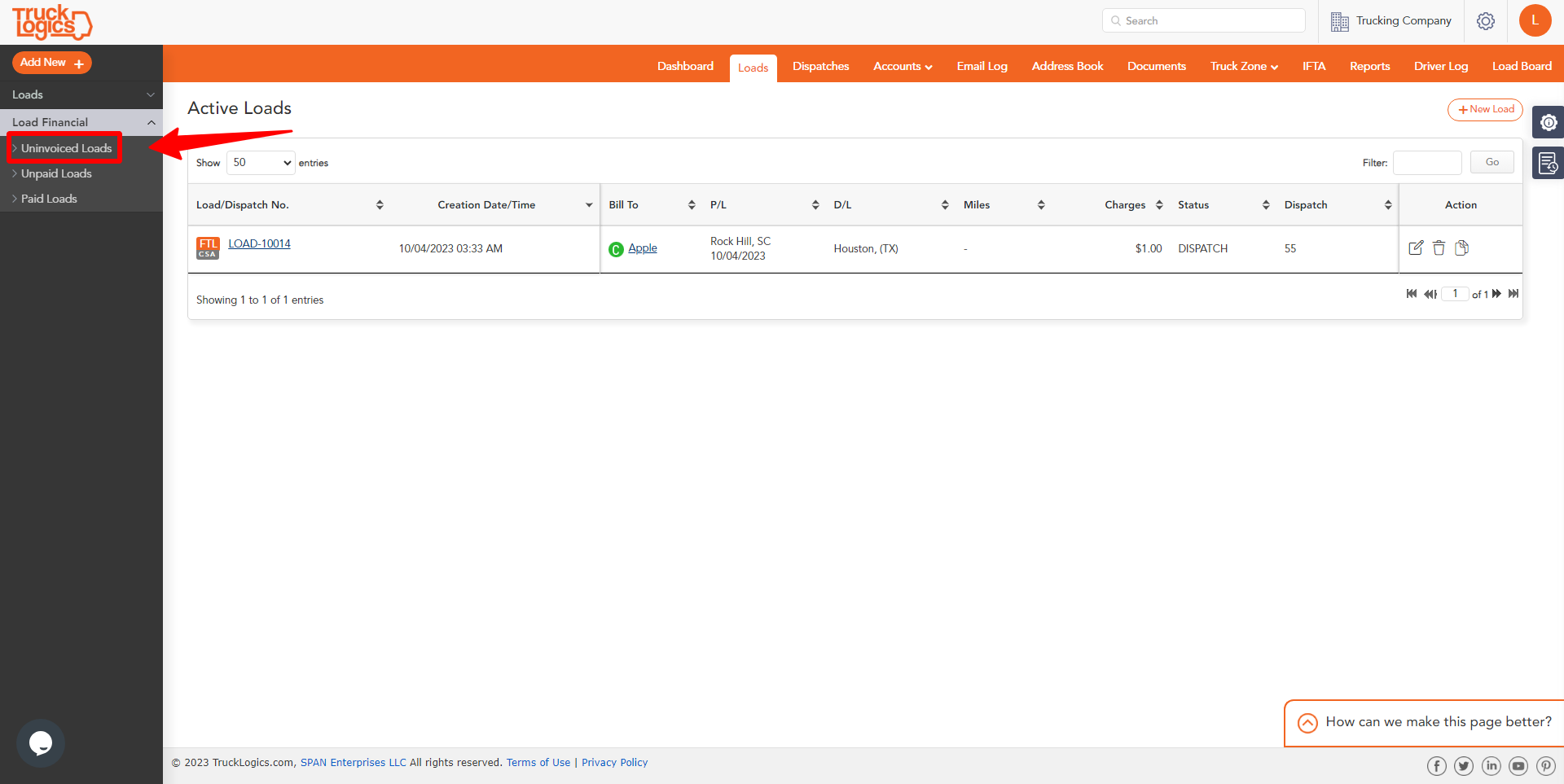Open the settings gear in the top bar
This screenshot has height=784, width=1564.
1486,21
